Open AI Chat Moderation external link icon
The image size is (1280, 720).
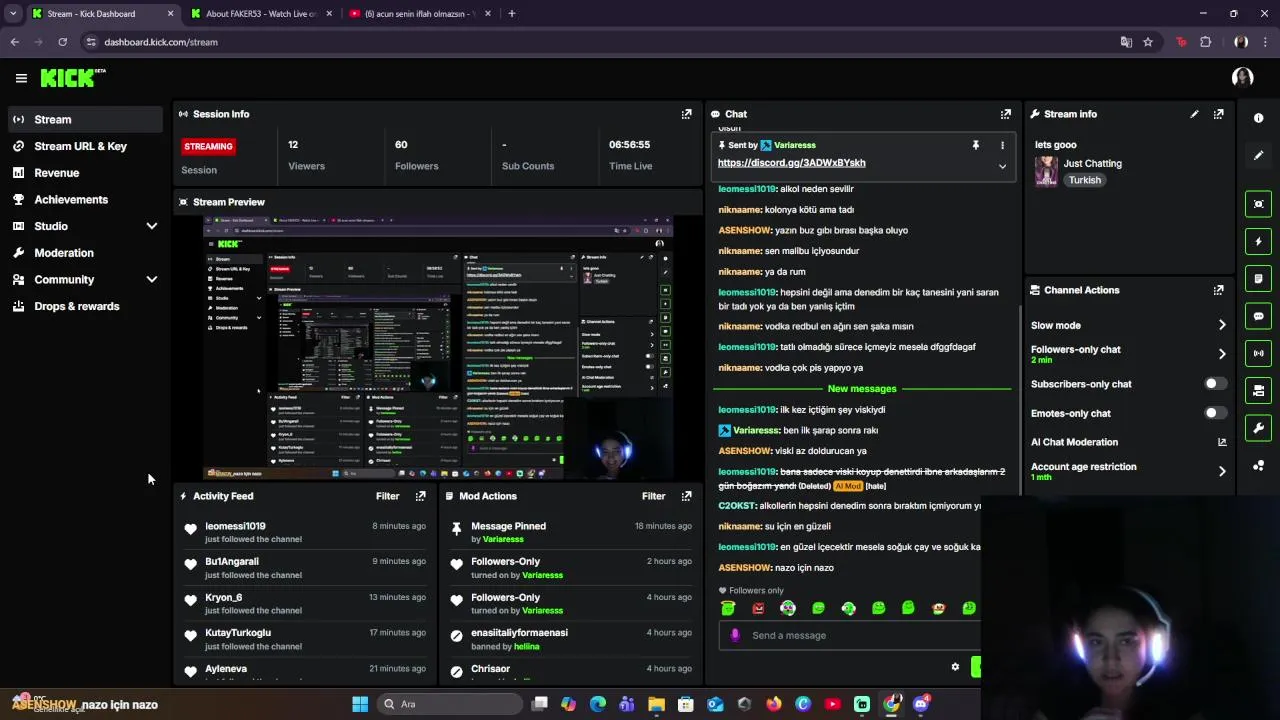1222,442
